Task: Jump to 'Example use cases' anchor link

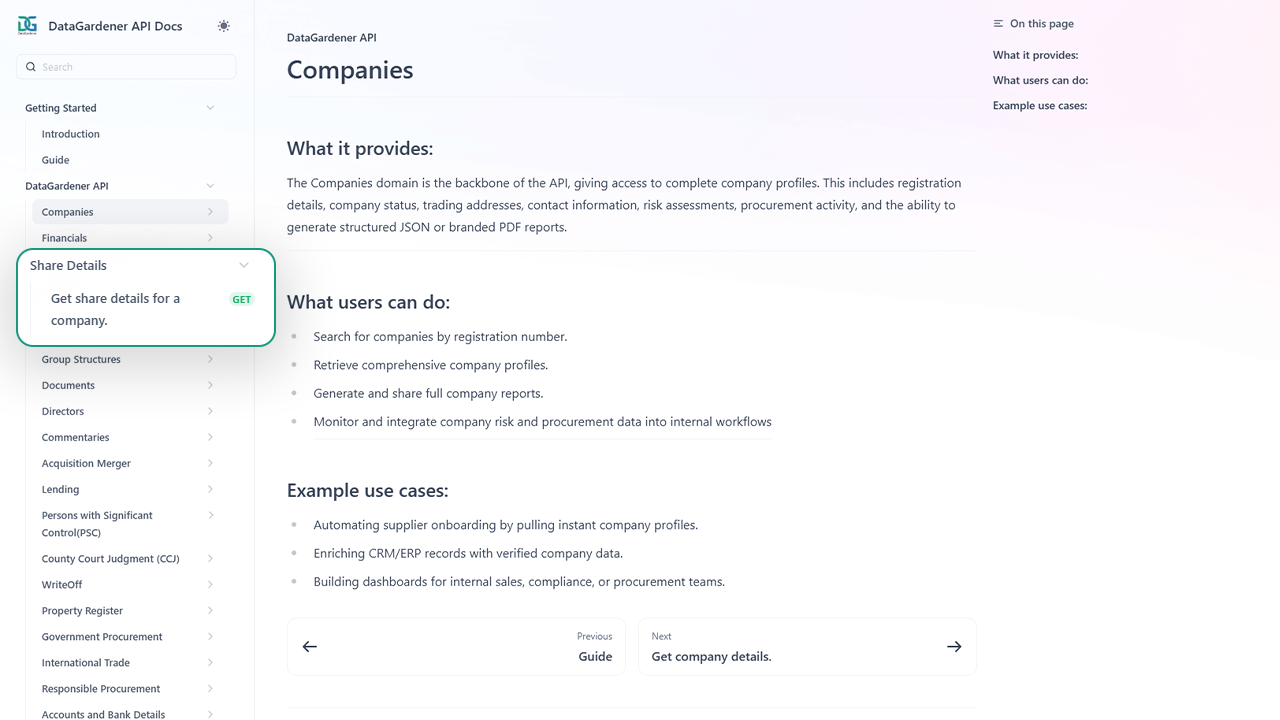Action: pyautogui.click(x=1040, y=106)
